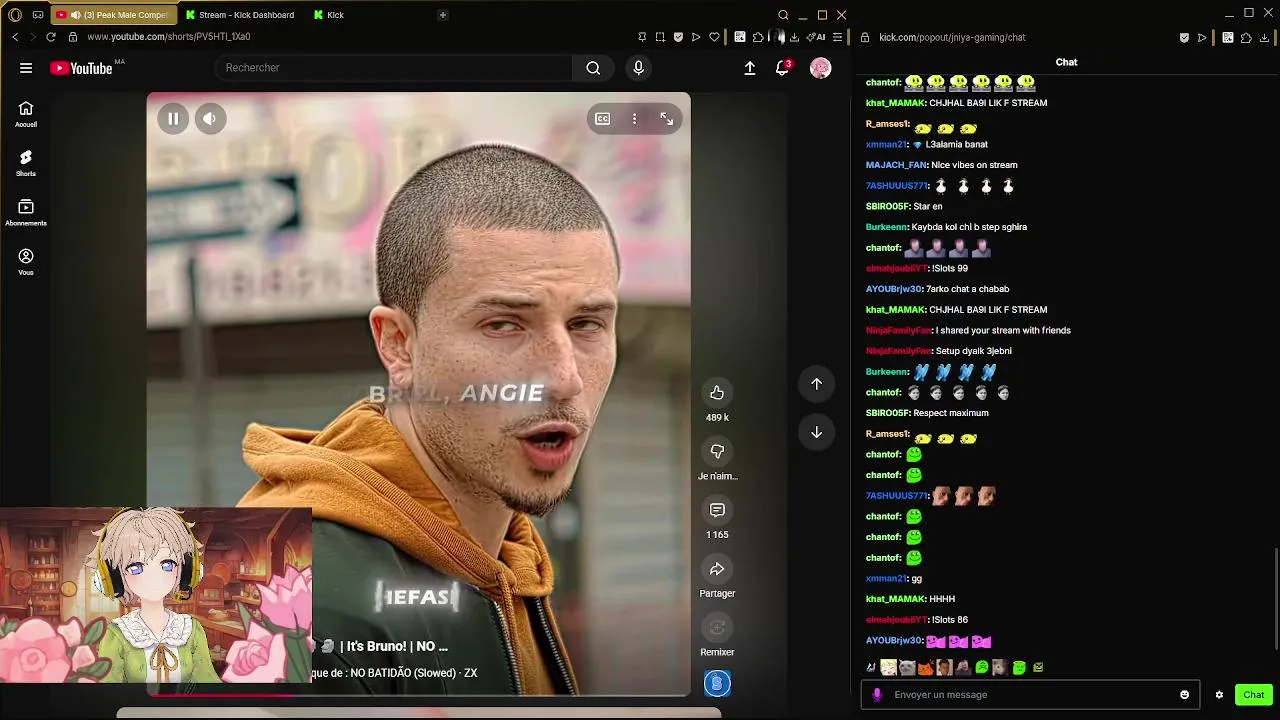Pause the playing Short
Viewport: 1280px width, 720px height.
click(x=173, y=119)
